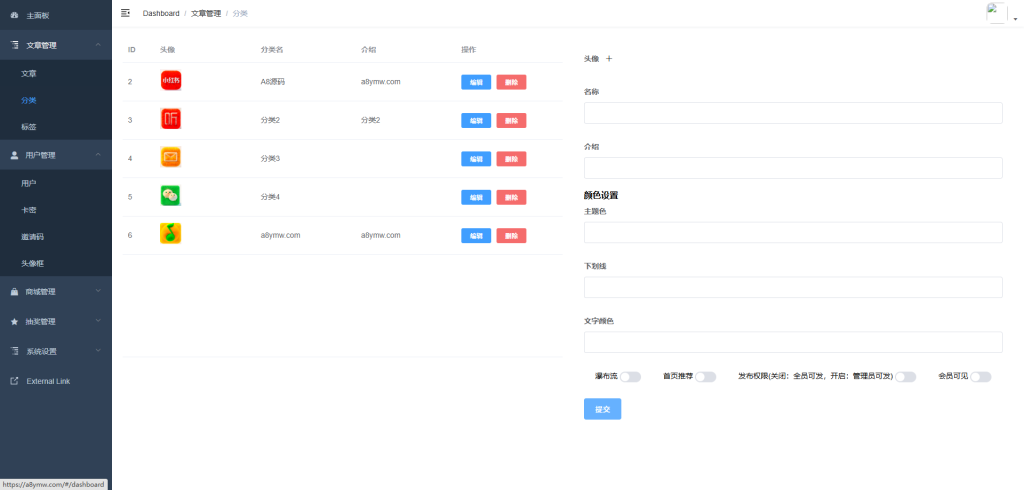The height and width of the screenshot is (490, 1024).
Task: Click the green WeChat avatar in row 5
Action: (170, 196)
